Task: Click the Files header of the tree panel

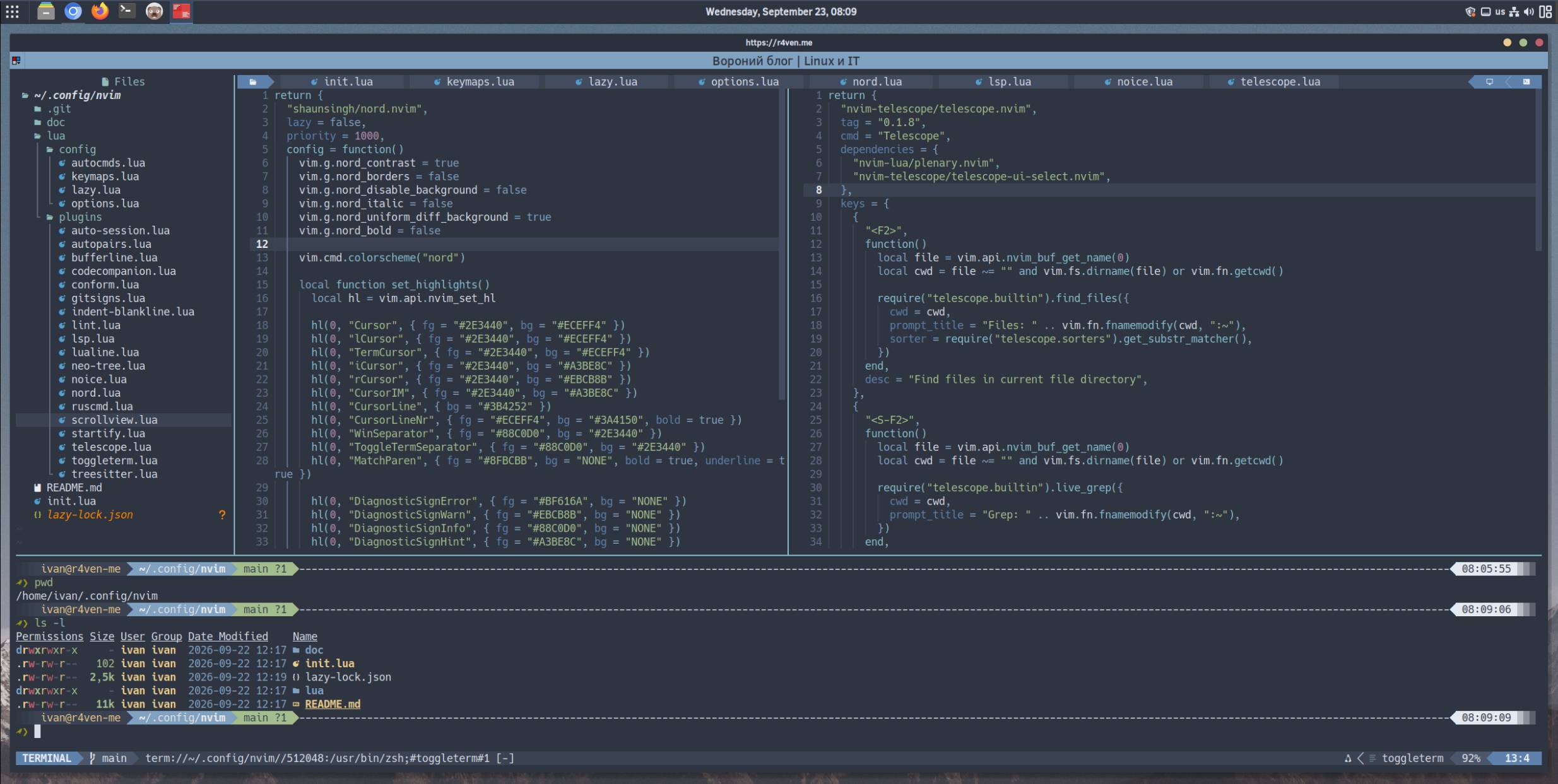Action: [123, 81]
